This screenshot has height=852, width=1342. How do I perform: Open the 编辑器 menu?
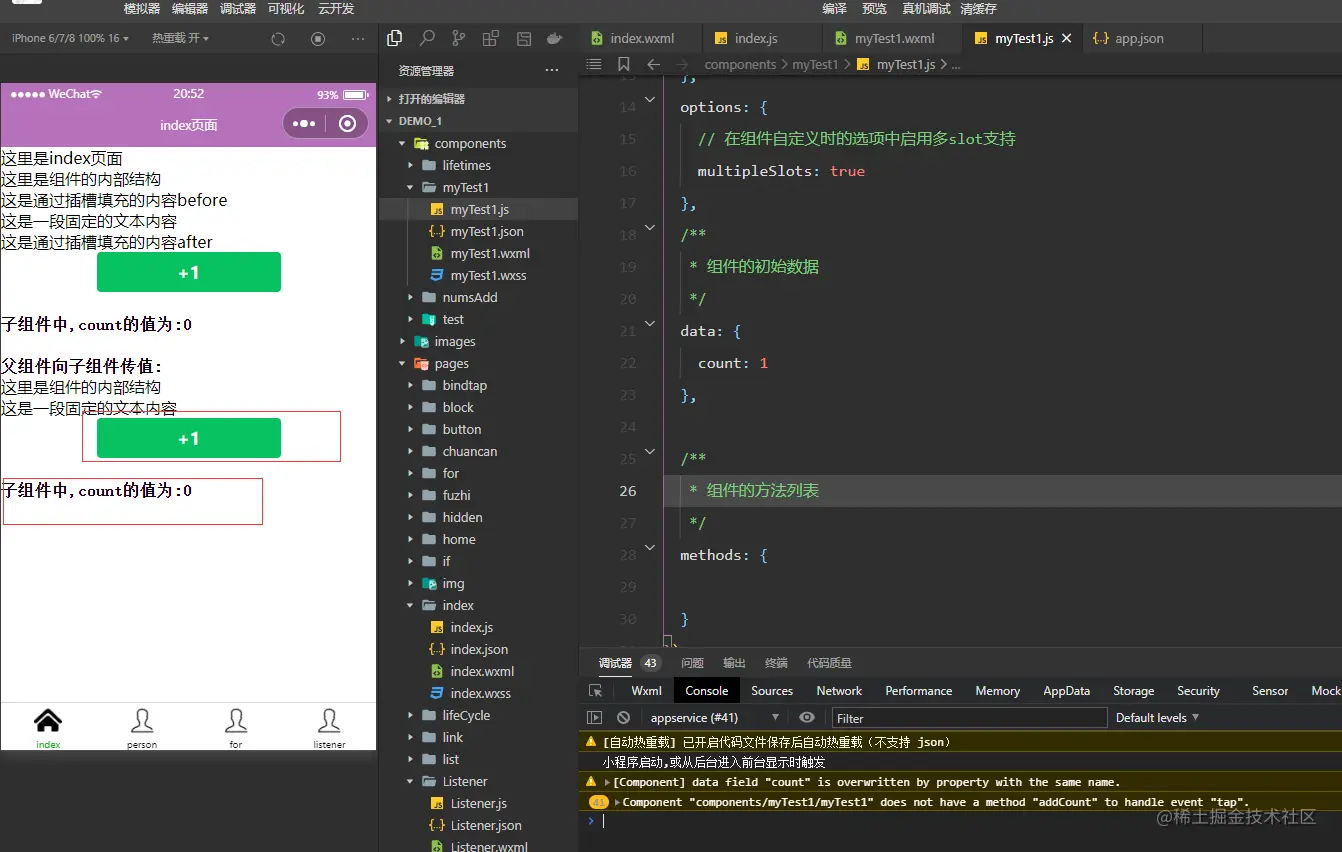(x=190, y=8)
